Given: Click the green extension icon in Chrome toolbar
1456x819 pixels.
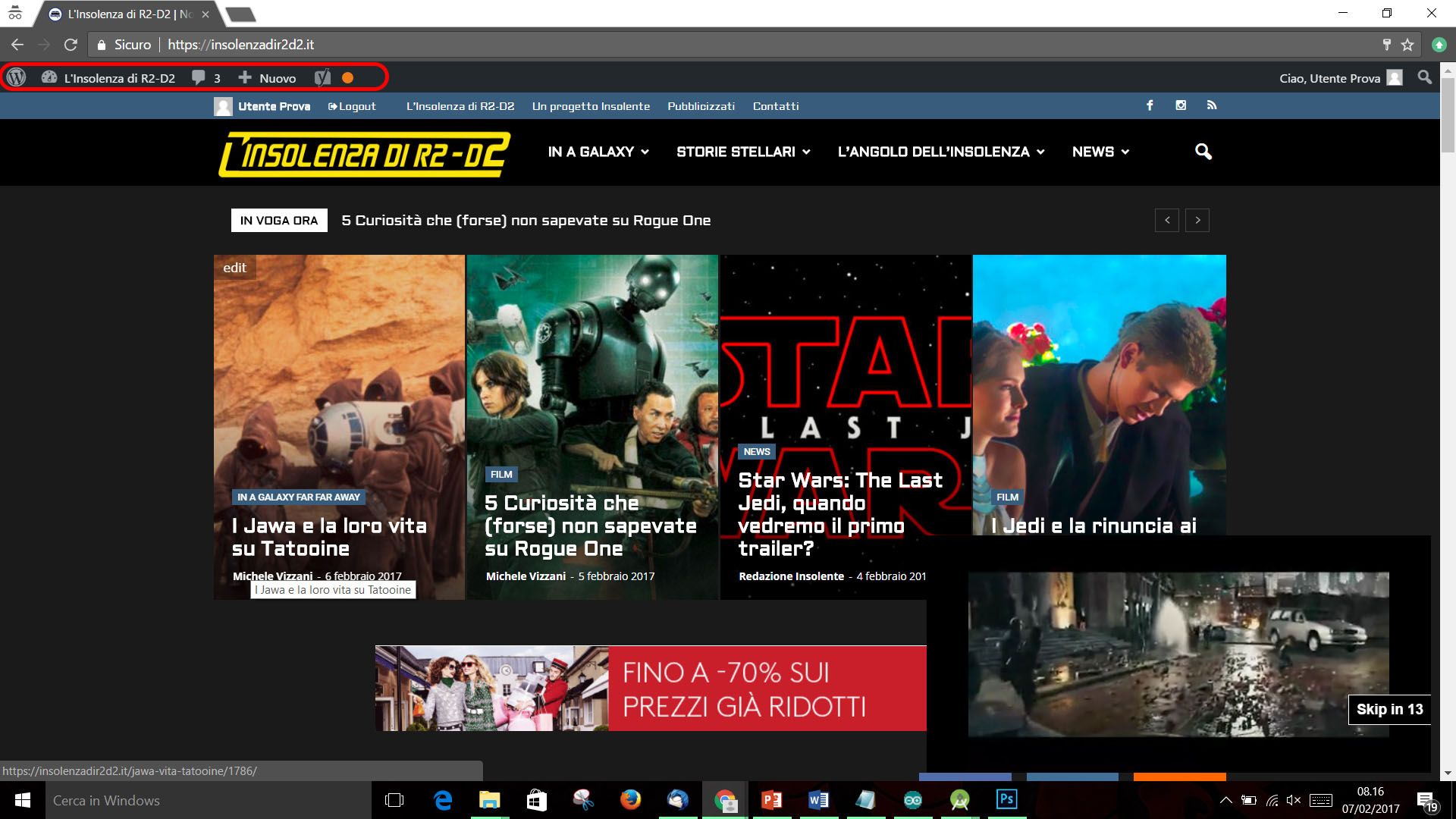Looking at the screenshot, I should click(x=1439, y=45).
